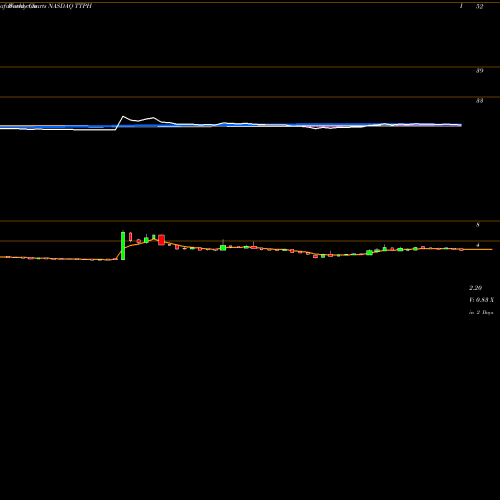
Task: Click the white indicator line peak
Action: pyautogui.click(x=123, y=117)
